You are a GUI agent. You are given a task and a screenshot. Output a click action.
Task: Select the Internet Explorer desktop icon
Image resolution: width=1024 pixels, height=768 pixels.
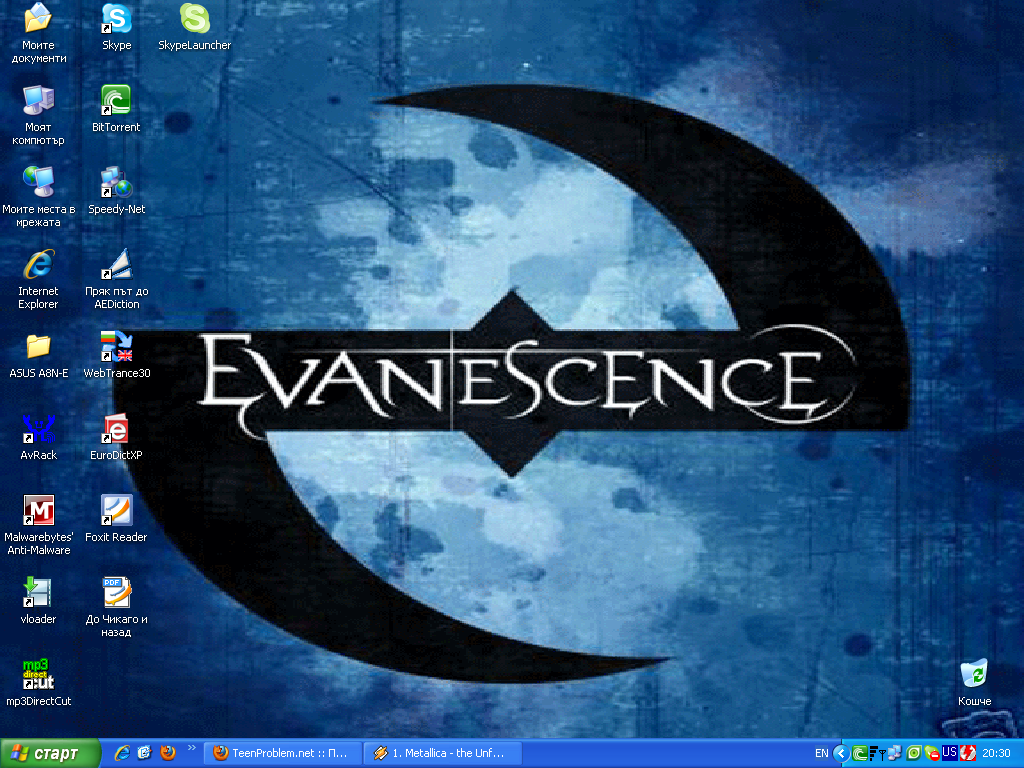[39, 279]
